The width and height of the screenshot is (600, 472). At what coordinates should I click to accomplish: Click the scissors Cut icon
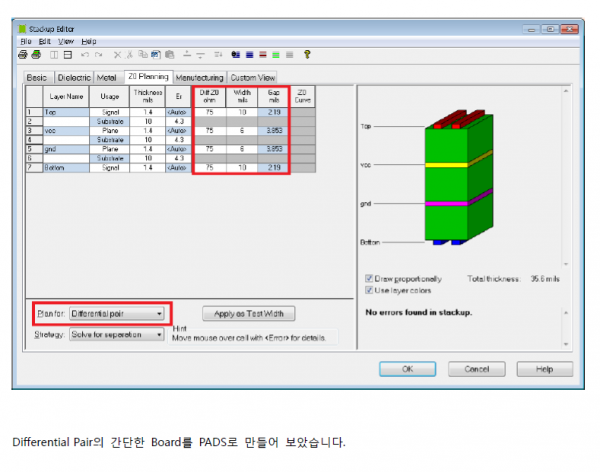(130, 53)
